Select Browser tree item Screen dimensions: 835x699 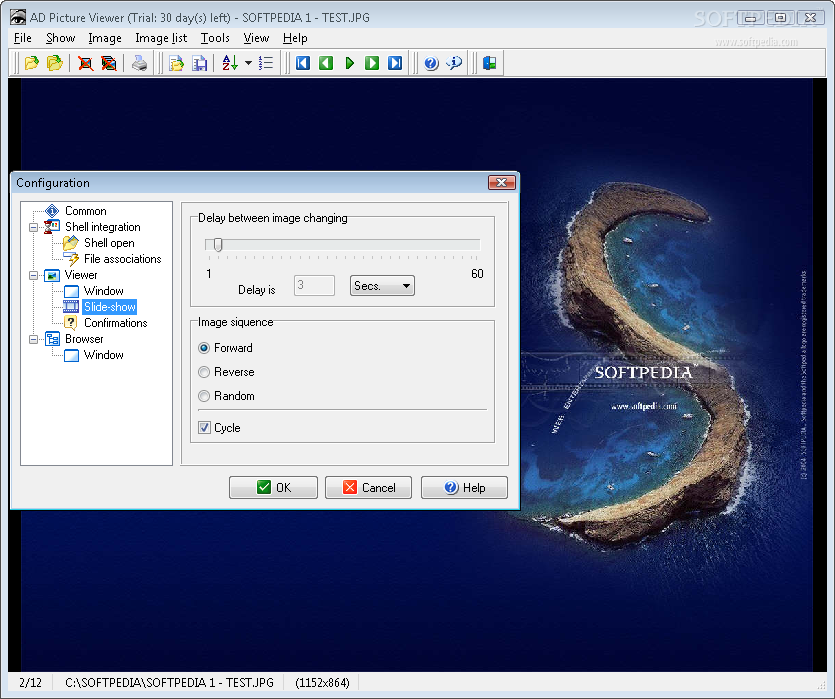[x=84, y=339]
